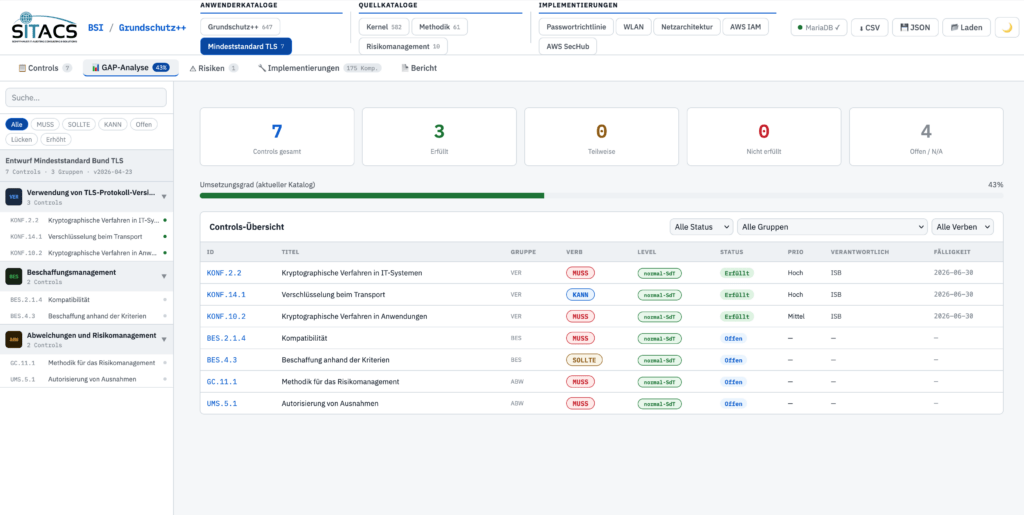Select BES.2.1.4 Kompatibilität sidebar item
This screenshot has height=515, width=1024.
tap(86, 300)
